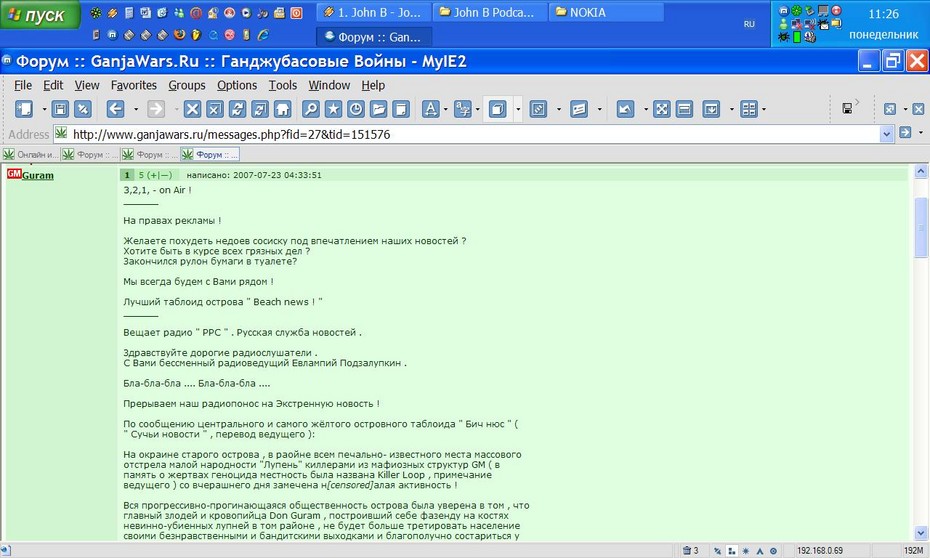Open the Options menu
Viewport: 930px width, 558px height.
click(x=237, y=85)
